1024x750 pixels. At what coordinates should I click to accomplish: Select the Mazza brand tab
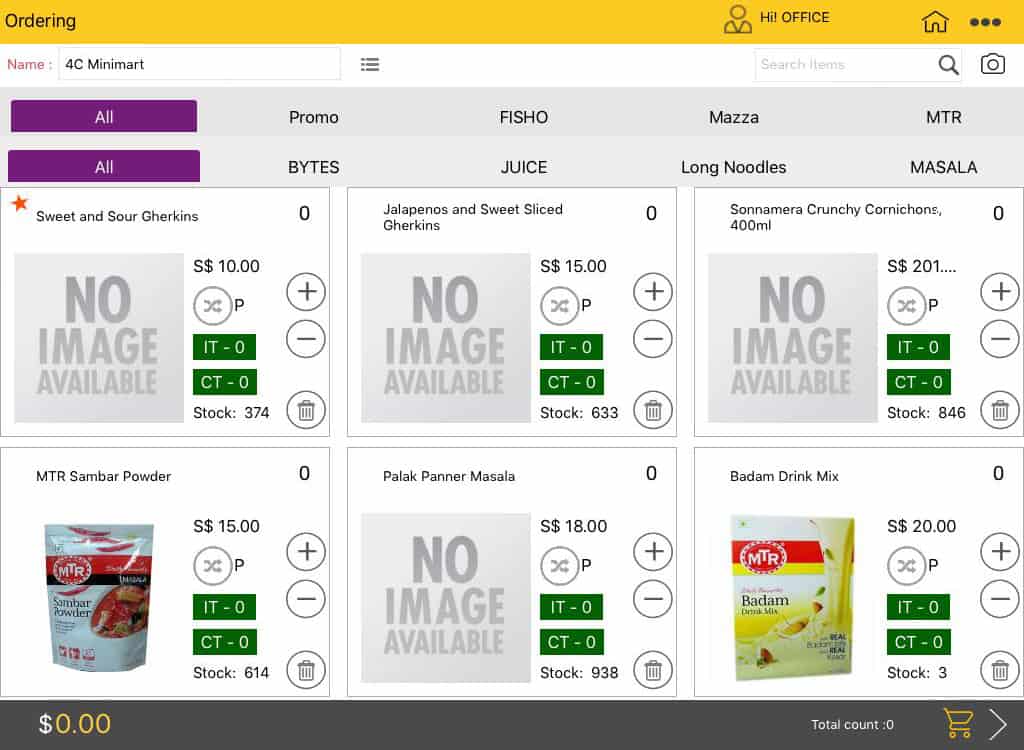(x=733, y=117)
